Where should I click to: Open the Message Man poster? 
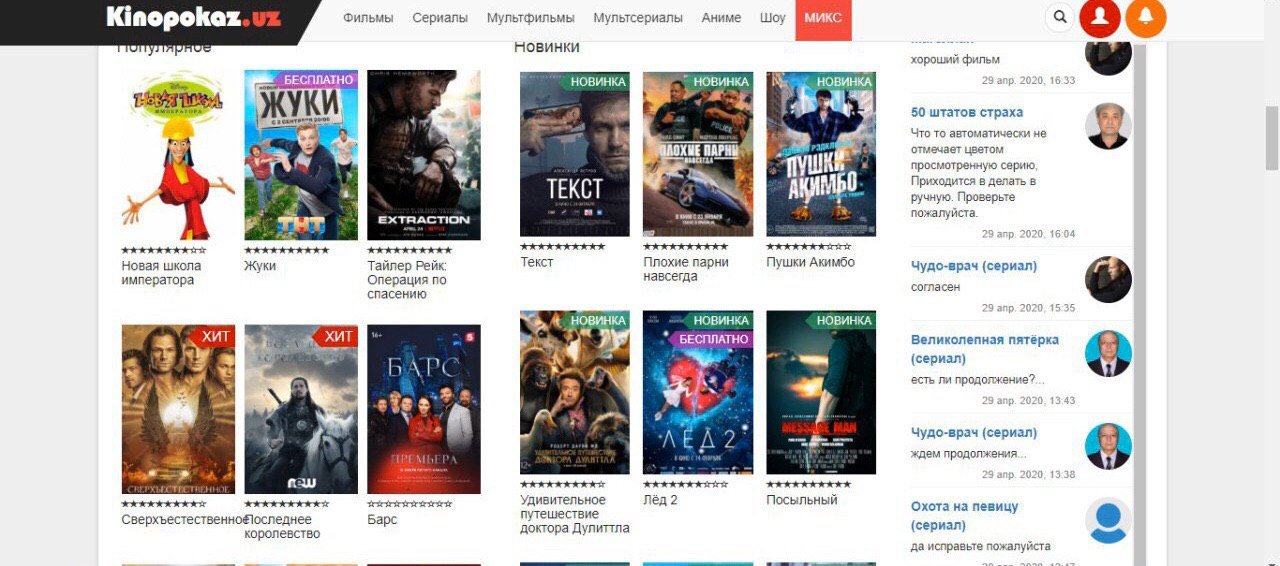[821, 392]
